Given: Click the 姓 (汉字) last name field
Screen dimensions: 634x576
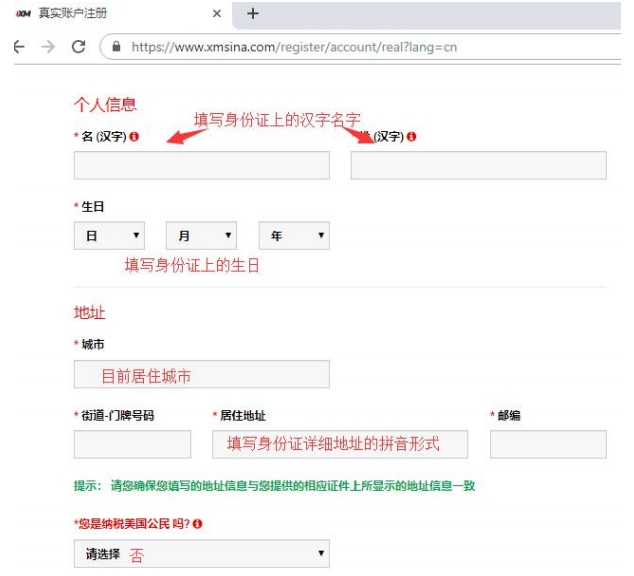Looking at the screenshot, I should (478, 166).
